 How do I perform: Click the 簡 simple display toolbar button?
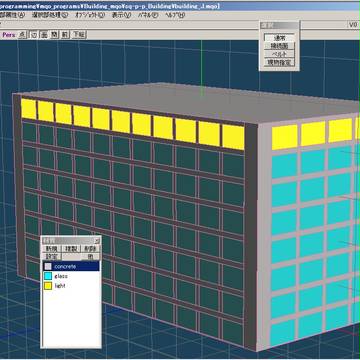(54, 35)
